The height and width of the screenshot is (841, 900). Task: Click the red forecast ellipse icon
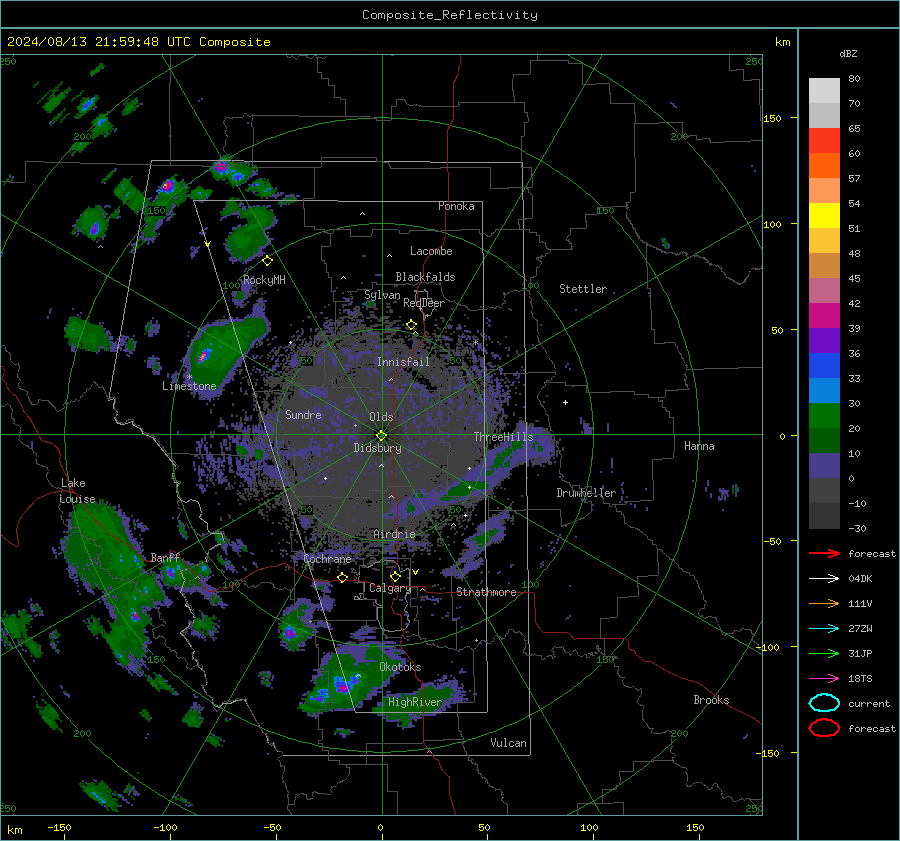coord(824,728)
